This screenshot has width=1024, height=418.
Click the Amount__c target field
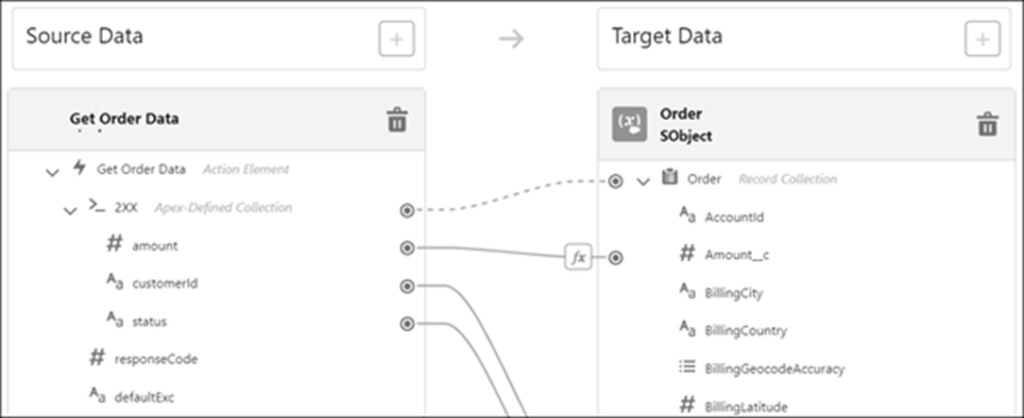[736, 255]
